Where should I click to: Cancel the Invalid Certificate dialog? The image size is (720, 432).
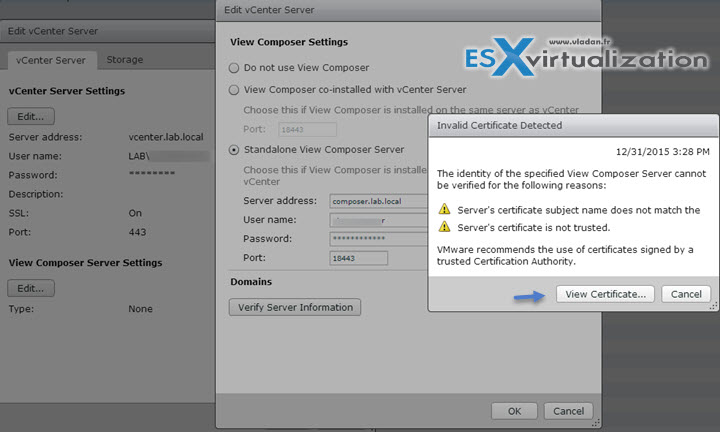[x=686, y=294]
